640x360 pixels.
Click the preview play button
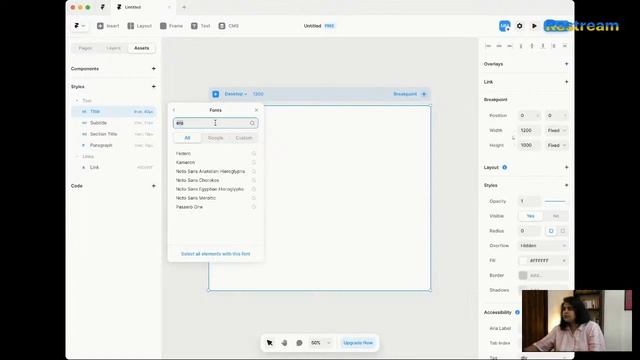pyautogui.click(x=534, y=26)
